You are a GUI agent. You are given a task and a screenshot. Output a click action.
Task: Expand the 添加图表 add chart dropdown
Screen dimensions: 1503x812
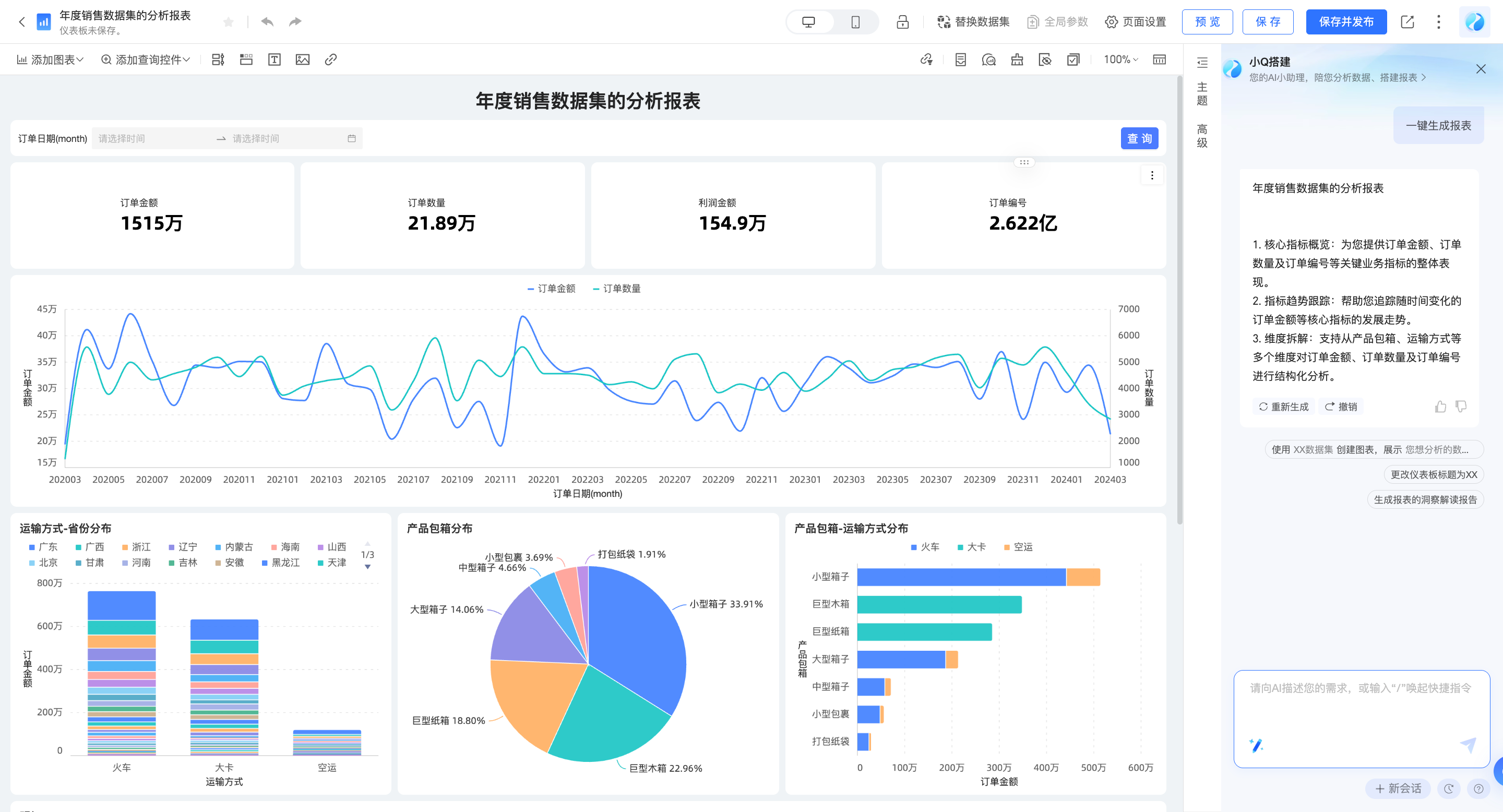coord(50,59)
